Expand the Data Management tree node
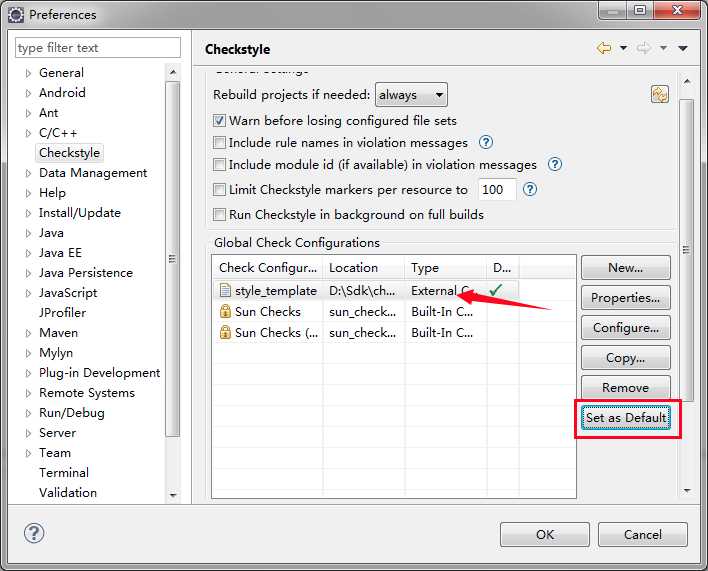Screen dimensions: 708x571 [x=28, y=173]
